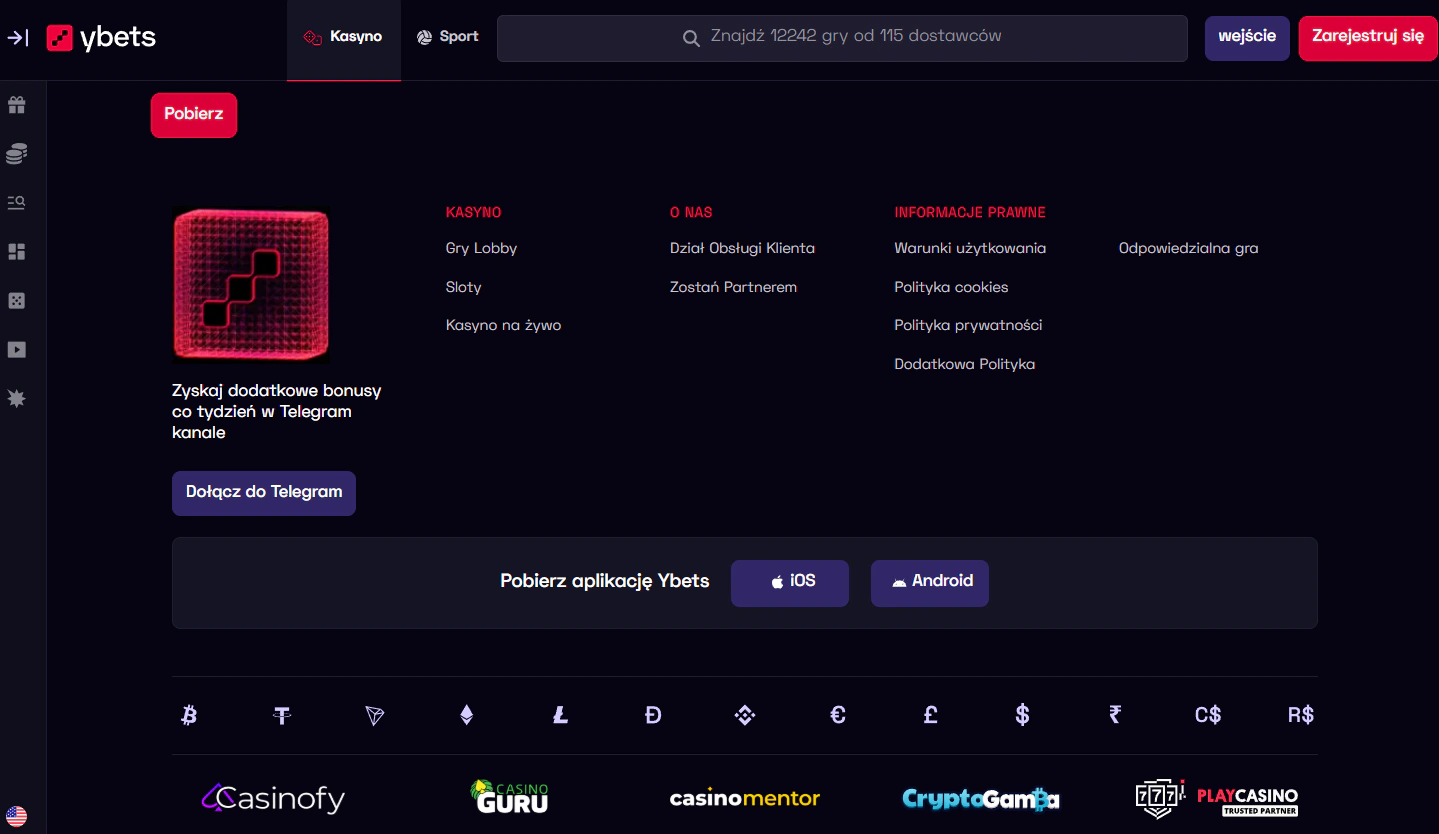Open the Sloty link
The height and width of the screenshot is (834, 1439).
(x=464, y=287)
